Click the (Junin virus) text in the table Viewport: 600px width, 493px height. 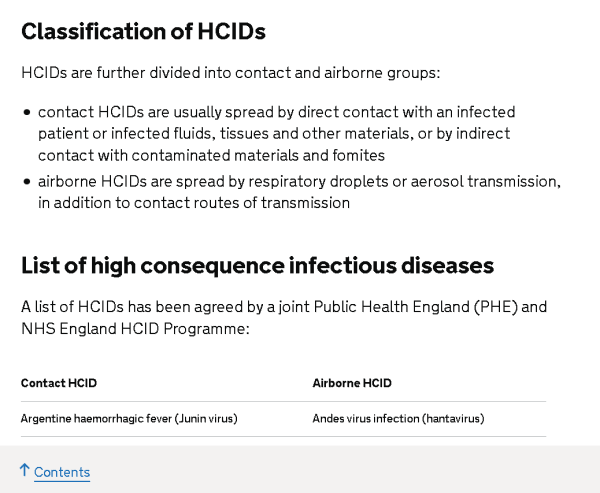tap(206, 419)
